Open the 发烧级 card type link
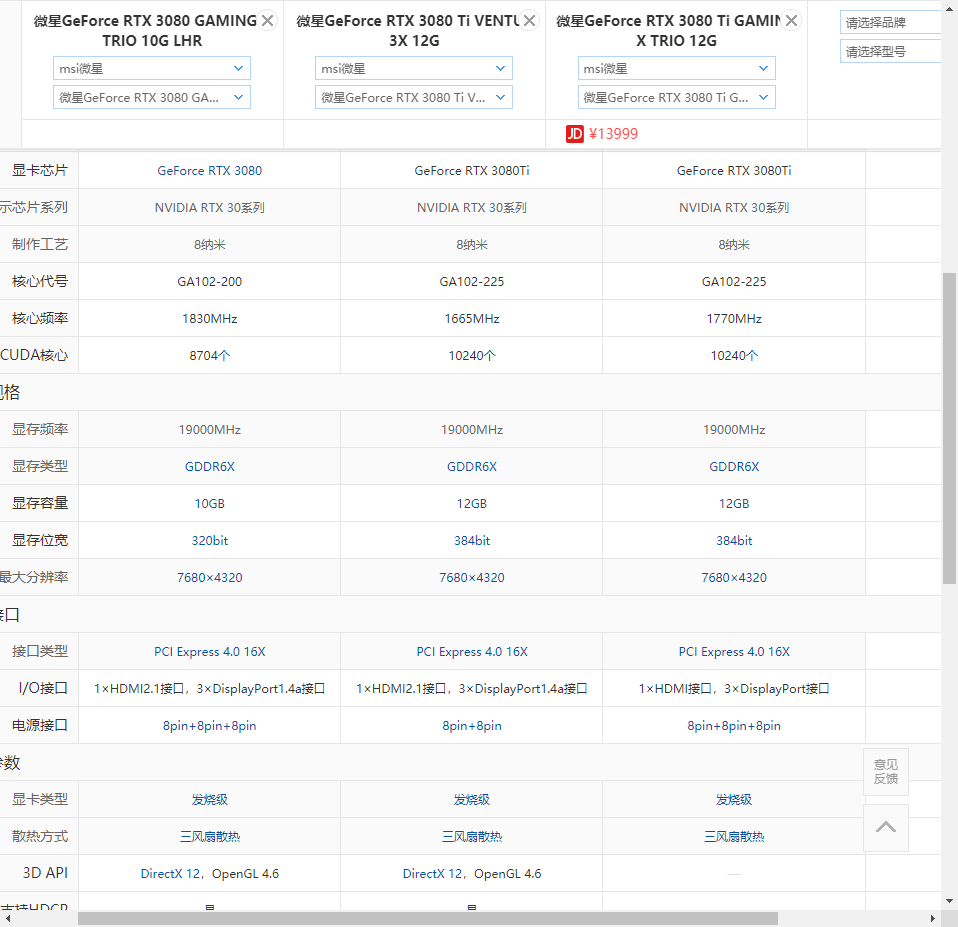 click(209, 799)
